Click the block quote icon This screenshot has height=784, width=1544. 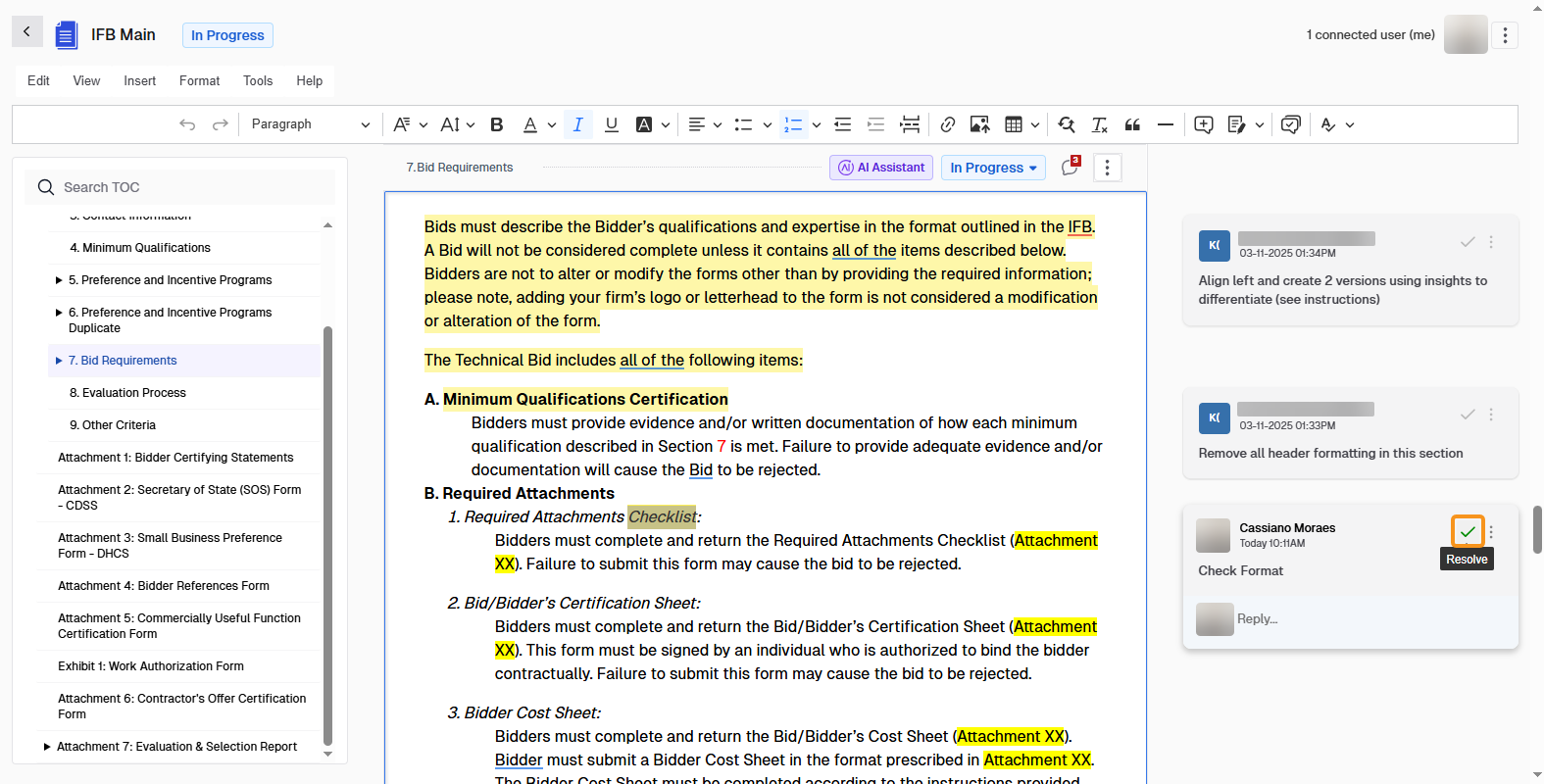tap(1132, 124)
